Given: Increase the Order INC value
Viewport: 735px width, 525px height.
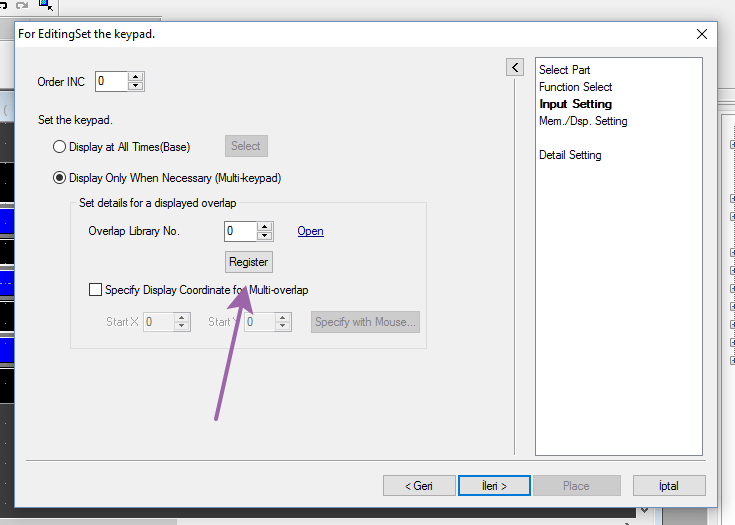Looking at the screenshot, I should pyautogui.click(x=136, y=77).
